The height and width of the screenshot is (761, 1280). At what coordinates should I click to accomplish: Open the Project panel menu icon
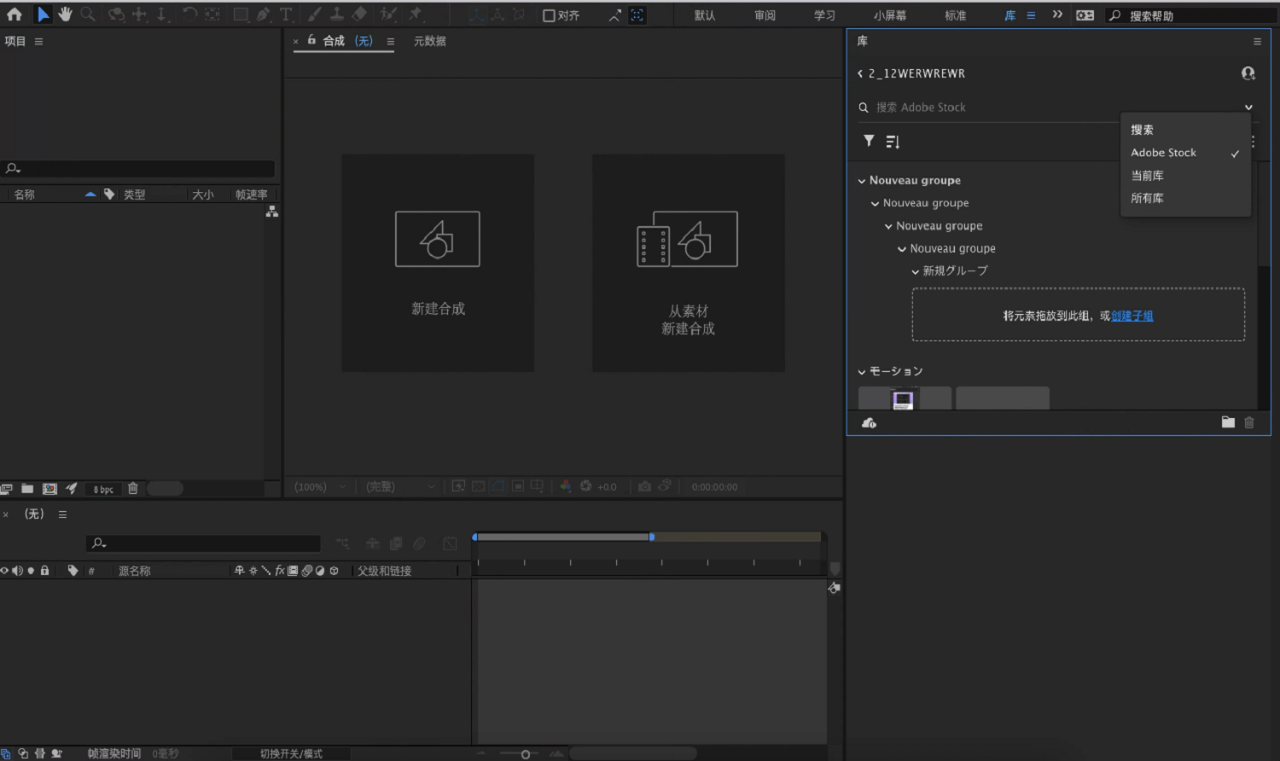point(39,41)
